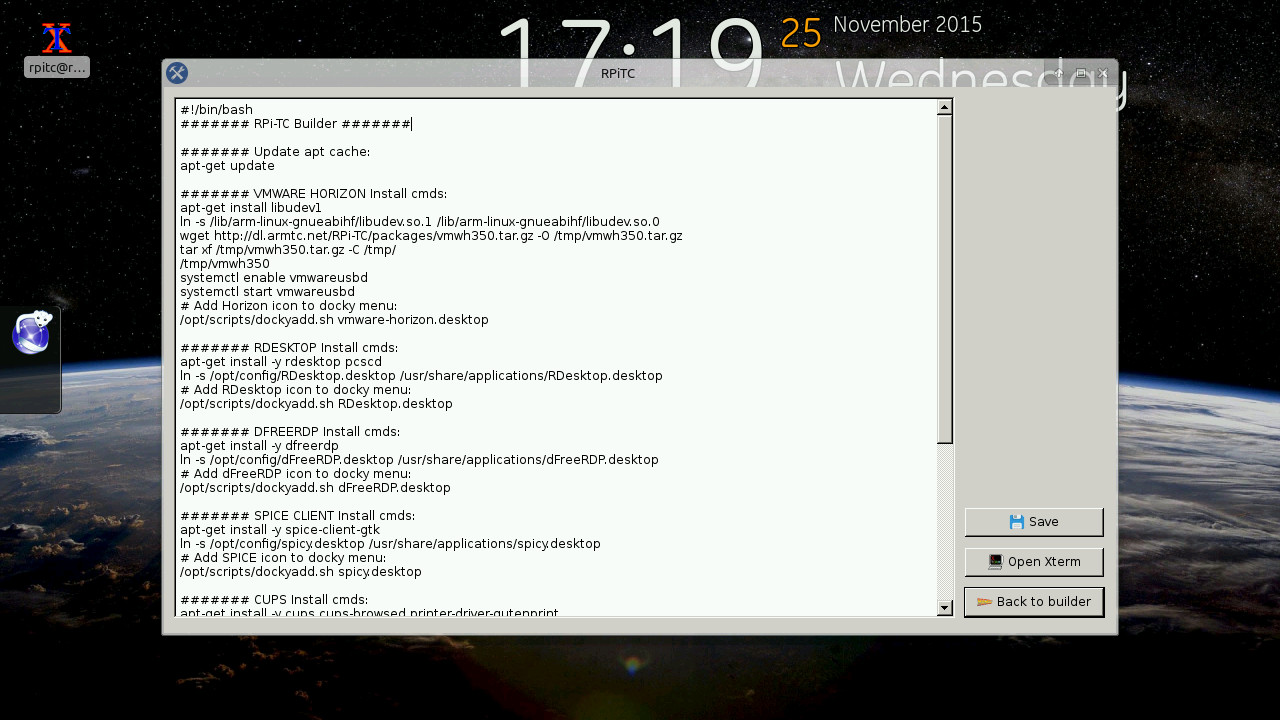Click the 'Update apt cache:' comment line

(275, 152)
